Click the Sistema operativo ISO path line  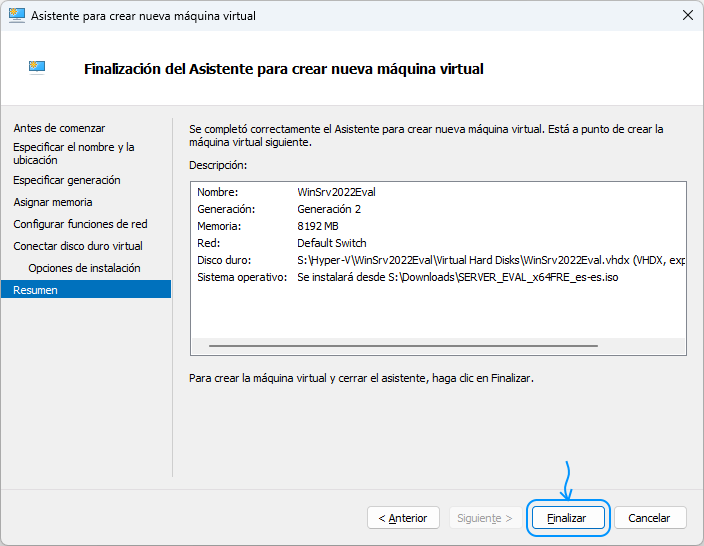tap(458, 277)
